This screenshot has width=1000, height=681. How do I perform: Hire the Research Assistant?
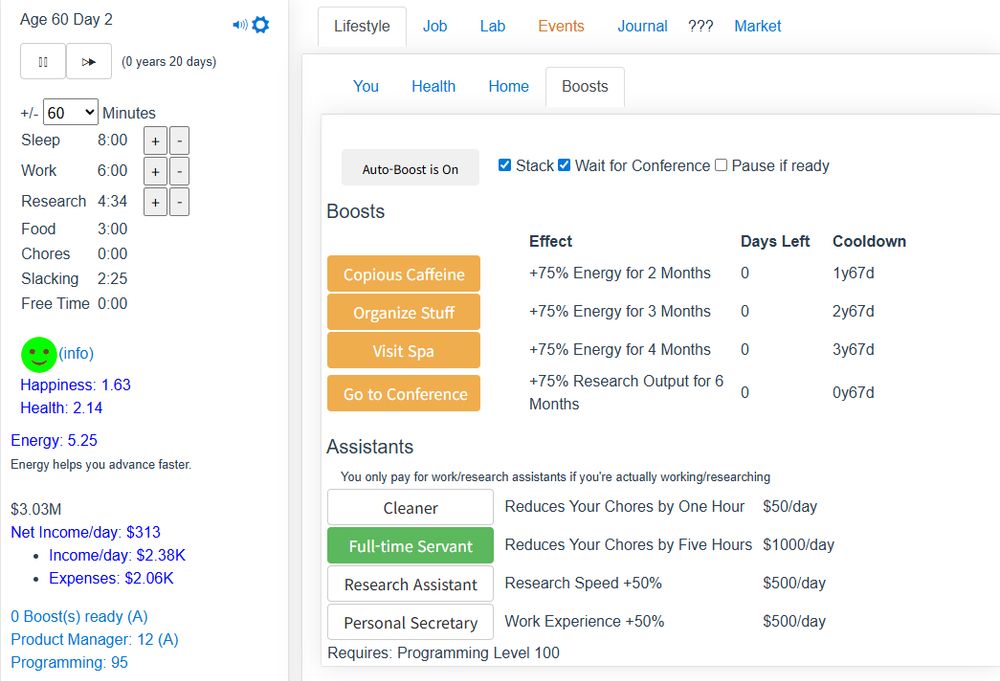point(410,584)
